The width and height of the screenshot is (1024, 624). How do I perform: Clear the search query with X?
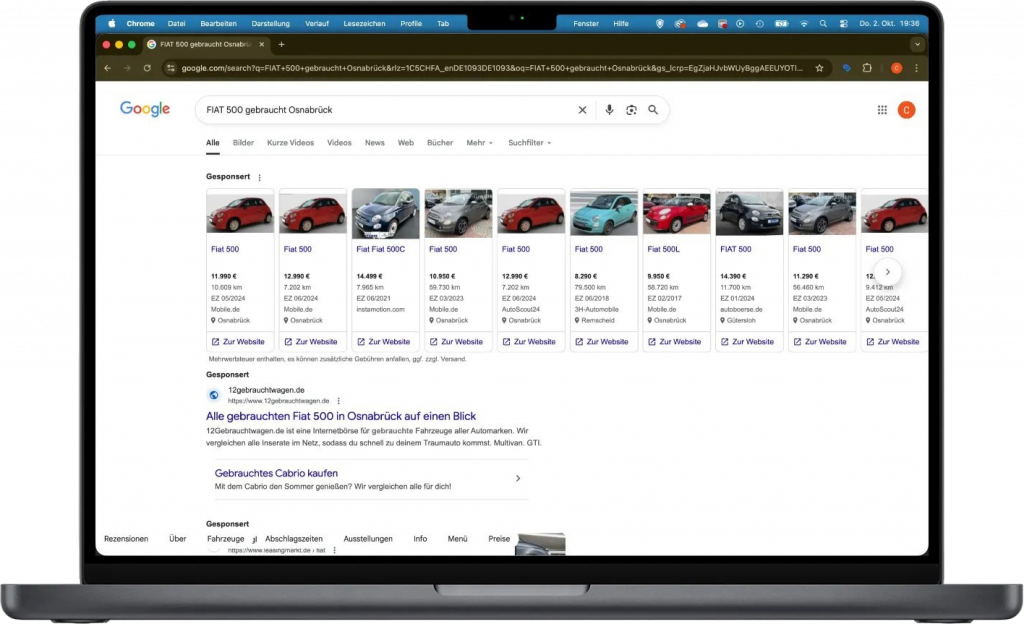[582, 110]
